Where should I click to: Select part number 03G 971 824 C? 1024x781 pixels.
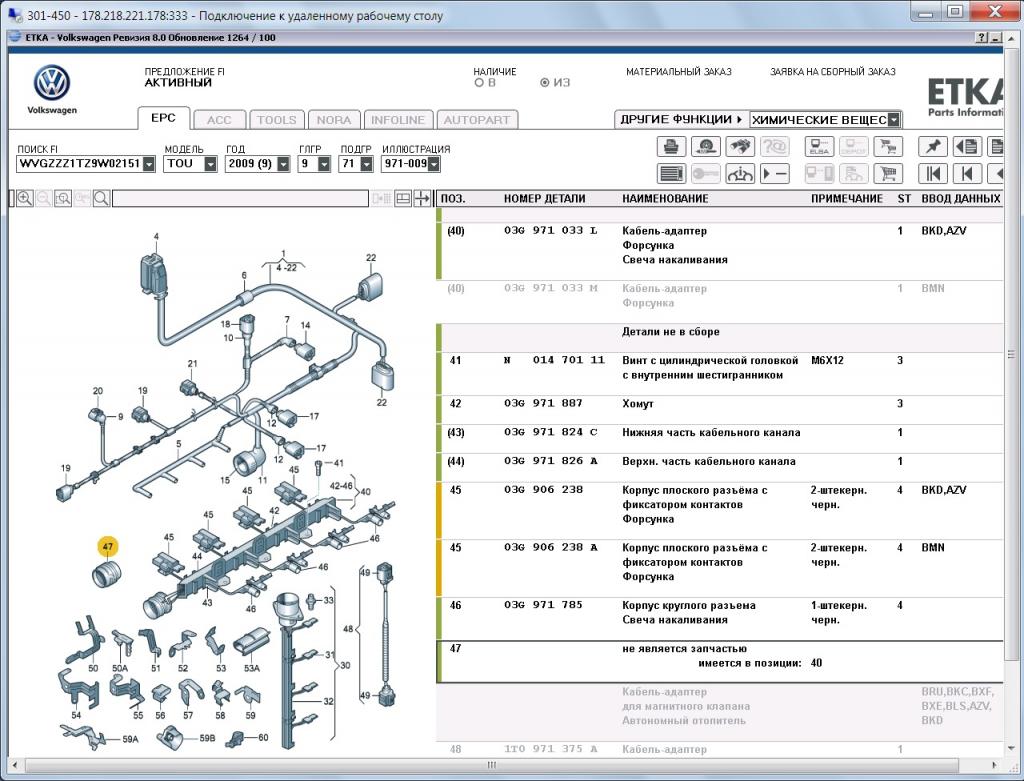[551, 432]
